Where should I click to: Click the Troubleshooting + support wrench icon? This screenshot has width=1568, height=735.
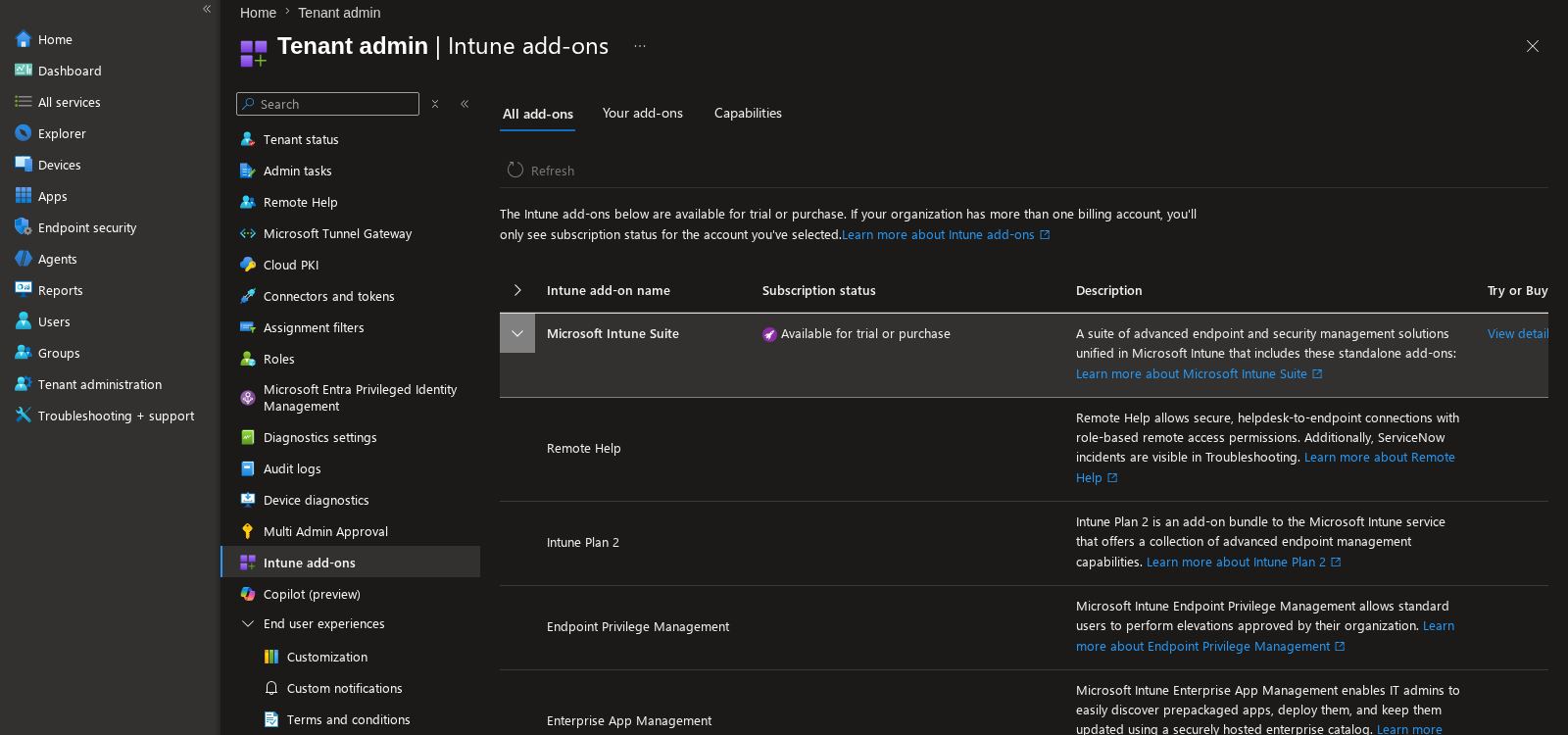point(24,416)
